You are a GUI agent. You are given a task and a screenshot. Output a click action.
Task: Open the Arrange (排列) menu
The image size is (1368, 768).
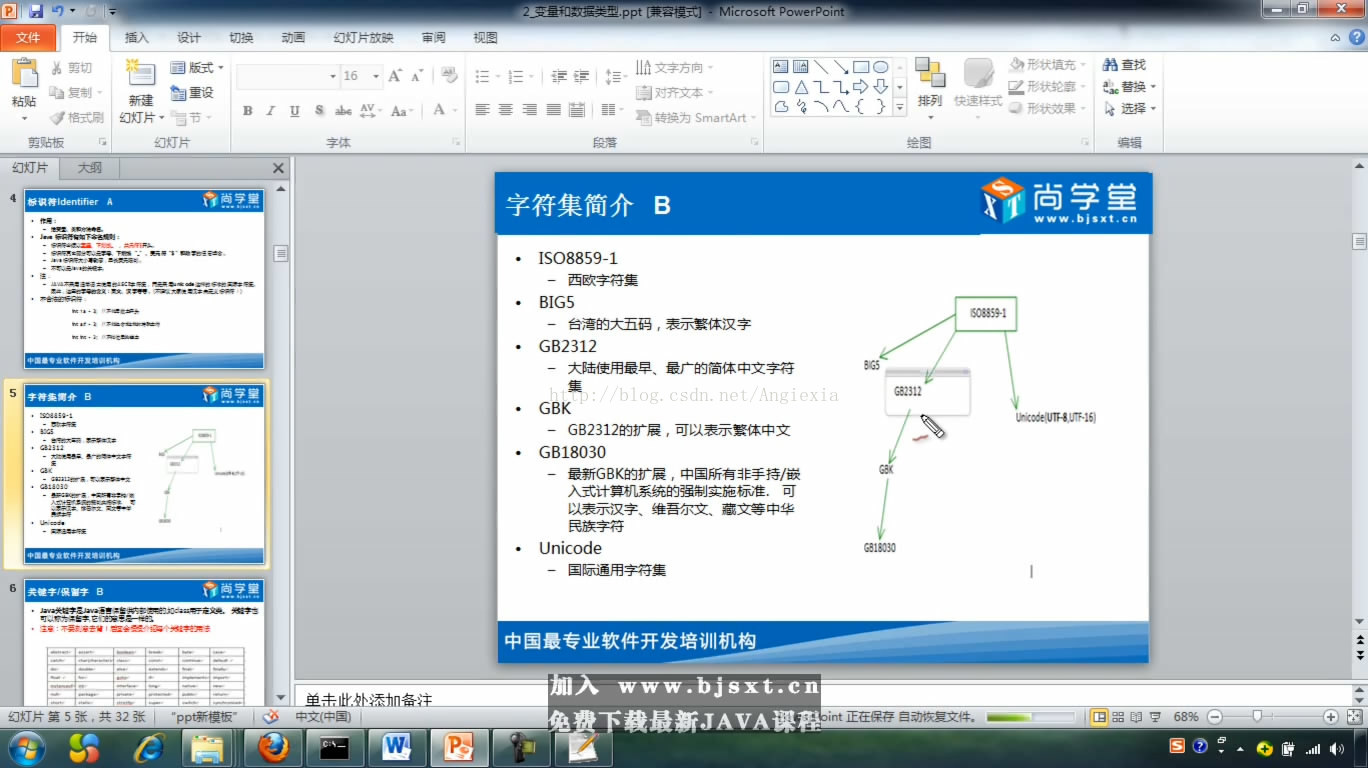coord(930,88)
